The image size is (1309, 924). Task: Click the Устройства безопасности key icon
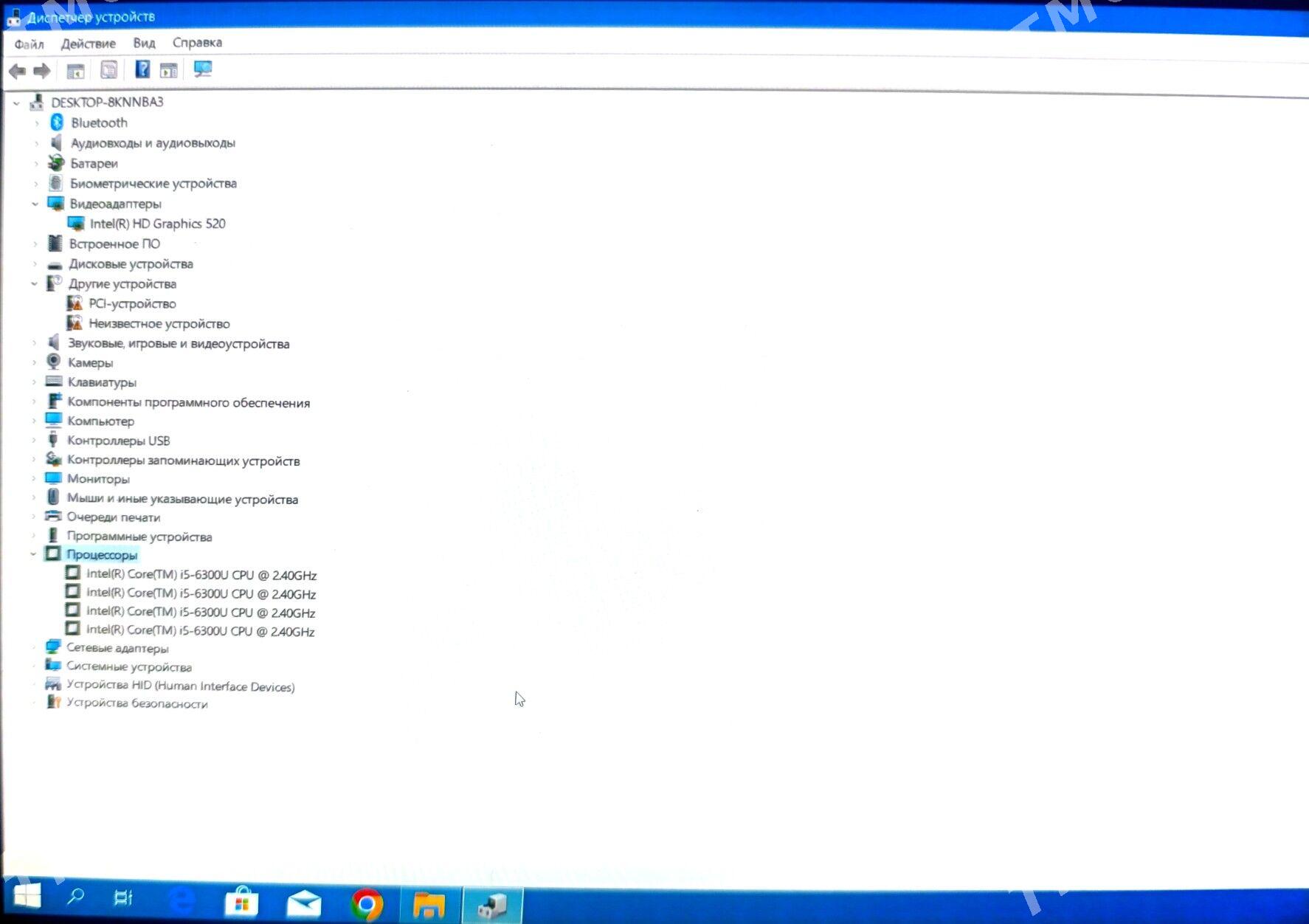(52, 703)
